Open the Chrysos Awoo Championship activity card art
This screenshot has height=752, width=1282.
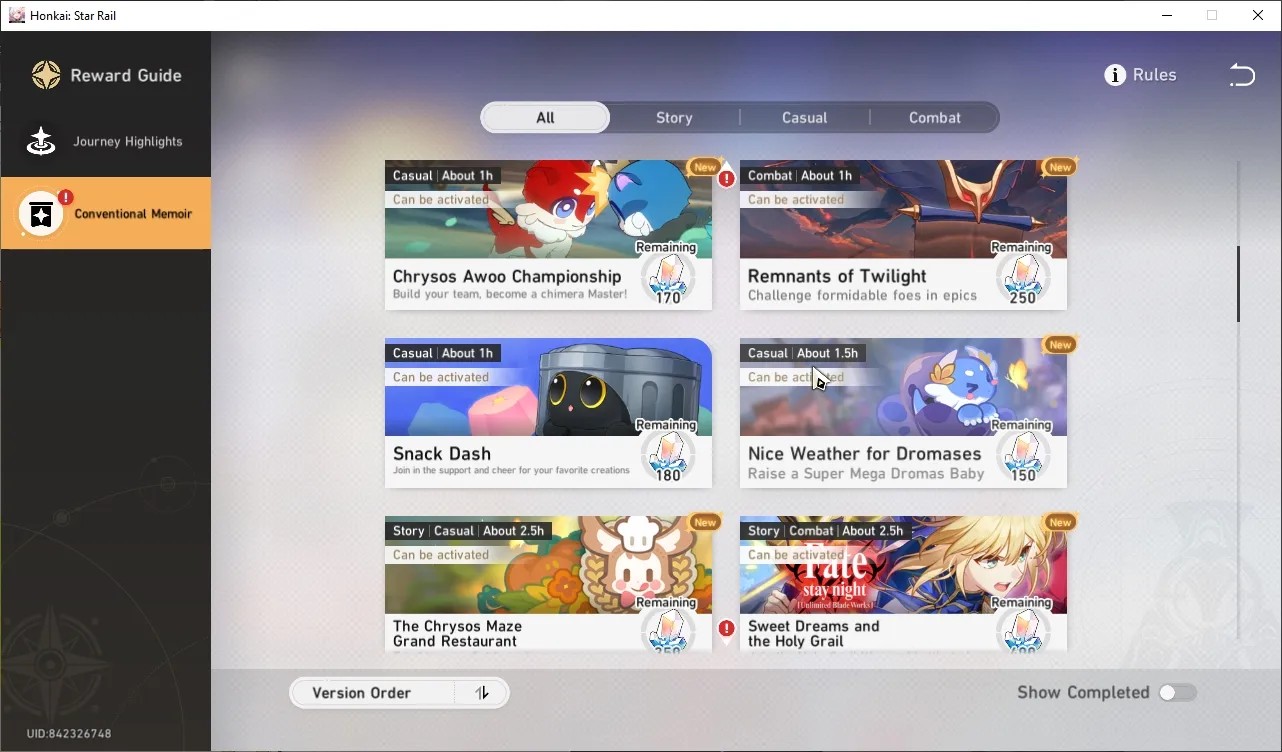(x=548, y=209)
